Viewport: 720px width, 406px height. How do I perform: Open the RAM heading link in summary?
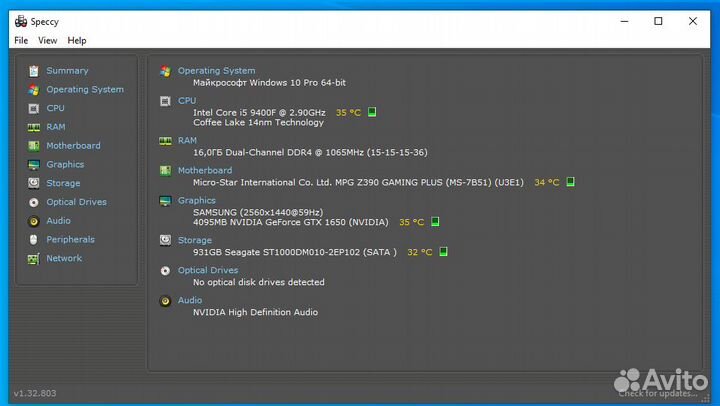[187, 141]
